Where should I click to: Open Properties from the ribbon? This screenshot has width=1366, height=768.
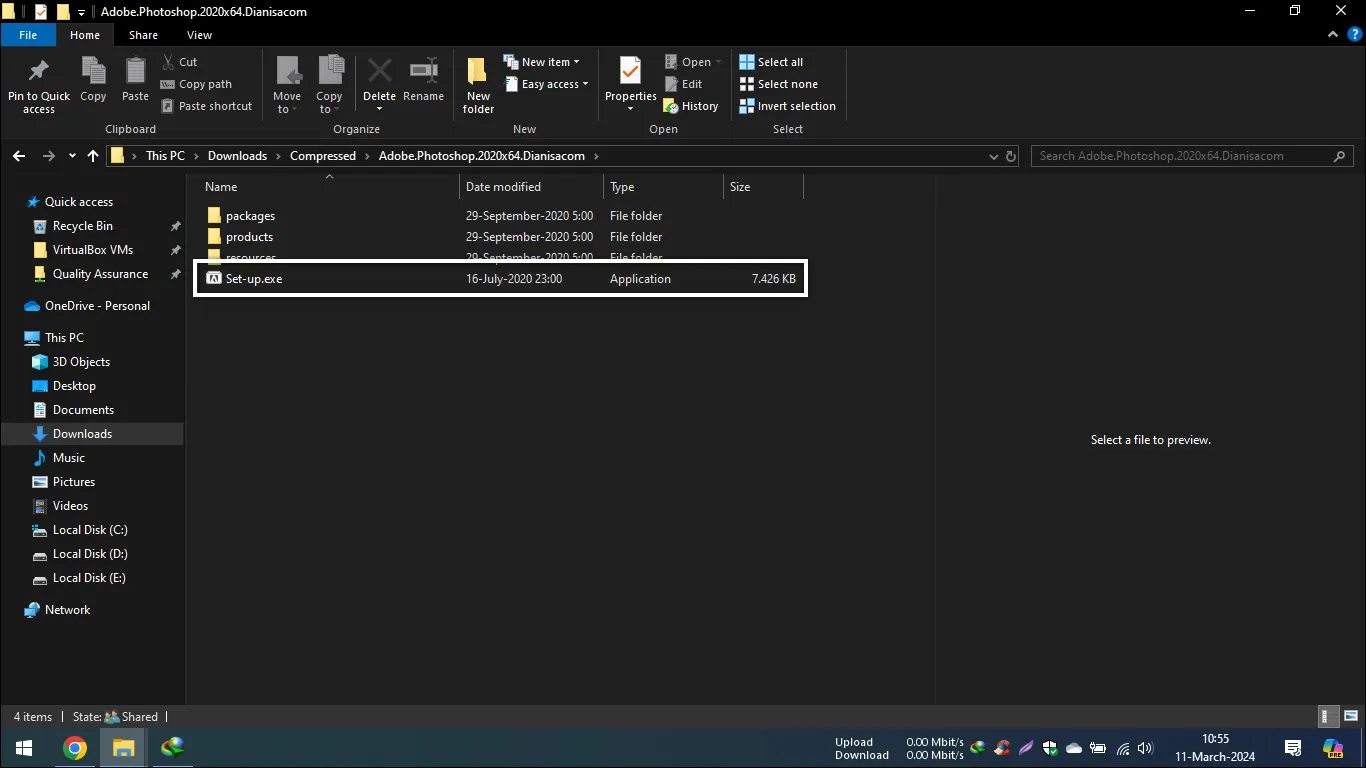click(x=630, y=80)
